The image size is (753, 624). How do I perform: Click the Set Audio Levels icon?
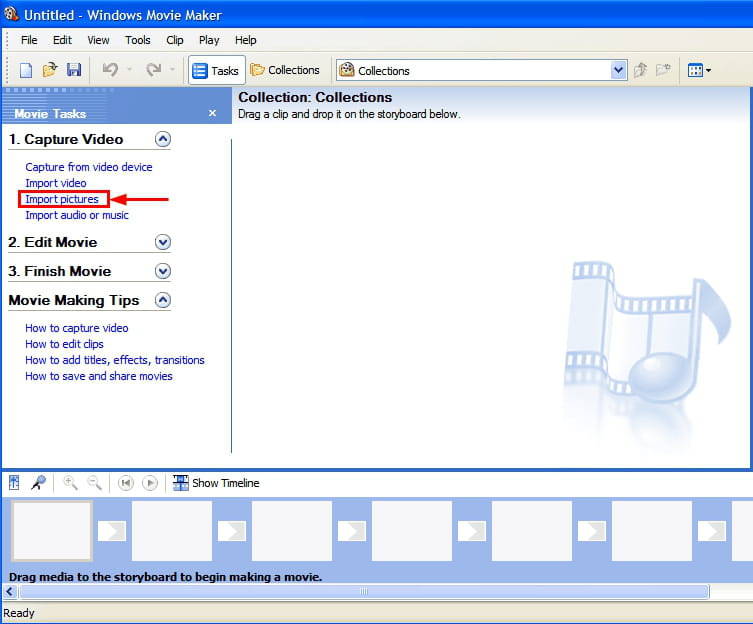(14, 483)
